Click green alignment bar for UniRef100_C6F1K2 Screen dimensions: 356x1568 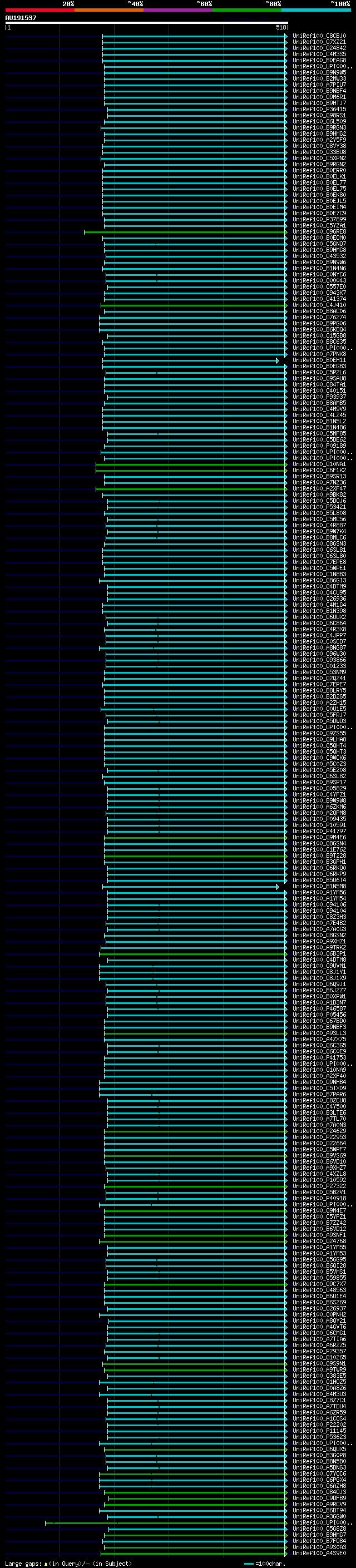[x=192, y=471]
